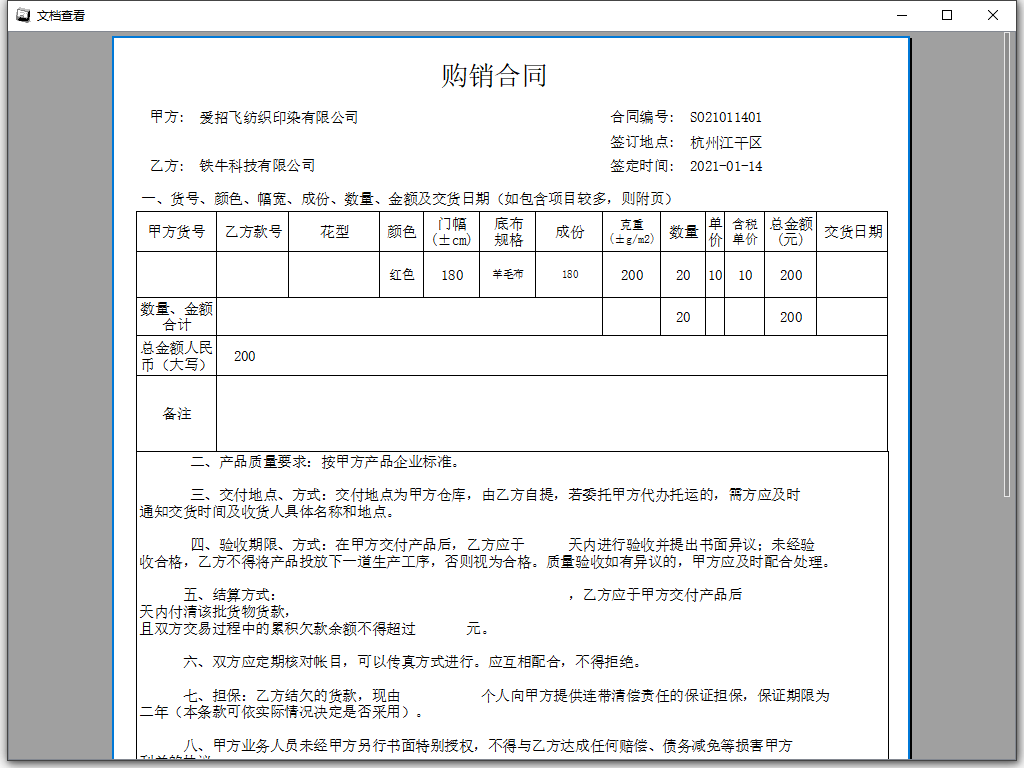
Task: Click clause 六、双方应定期核对帐目
Action: coord(413,662)
